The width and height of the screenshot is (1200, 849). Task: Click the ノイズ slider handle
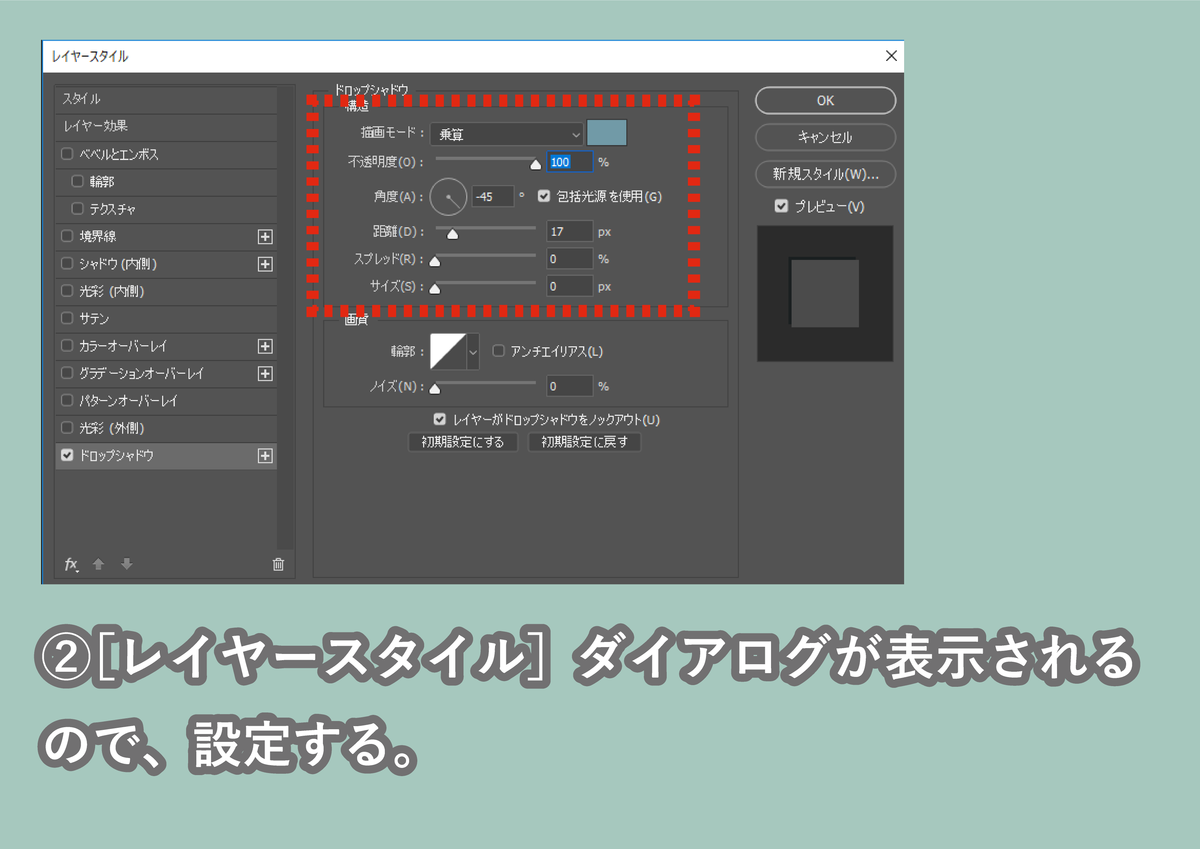[435, 388]
